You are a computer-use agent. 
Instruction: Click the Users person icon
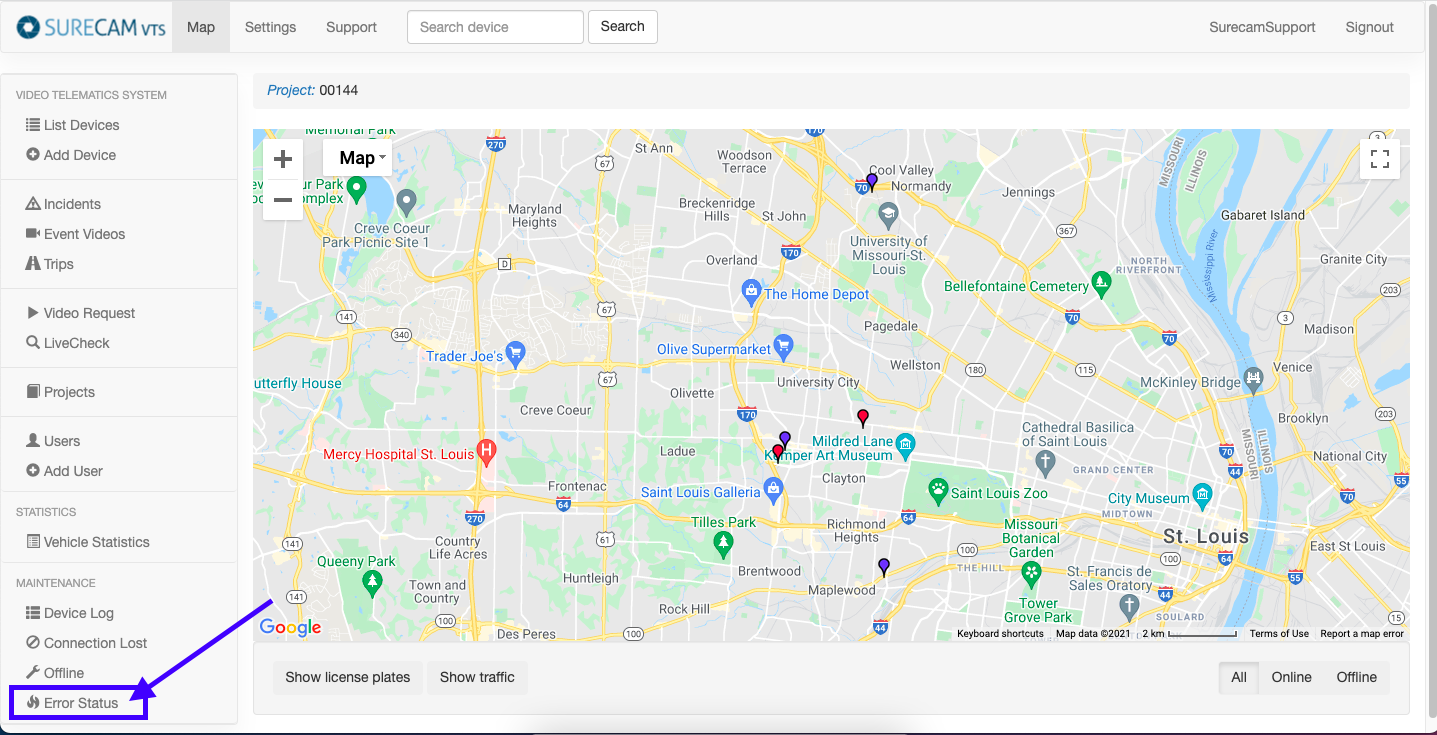(x=33, y=441)
